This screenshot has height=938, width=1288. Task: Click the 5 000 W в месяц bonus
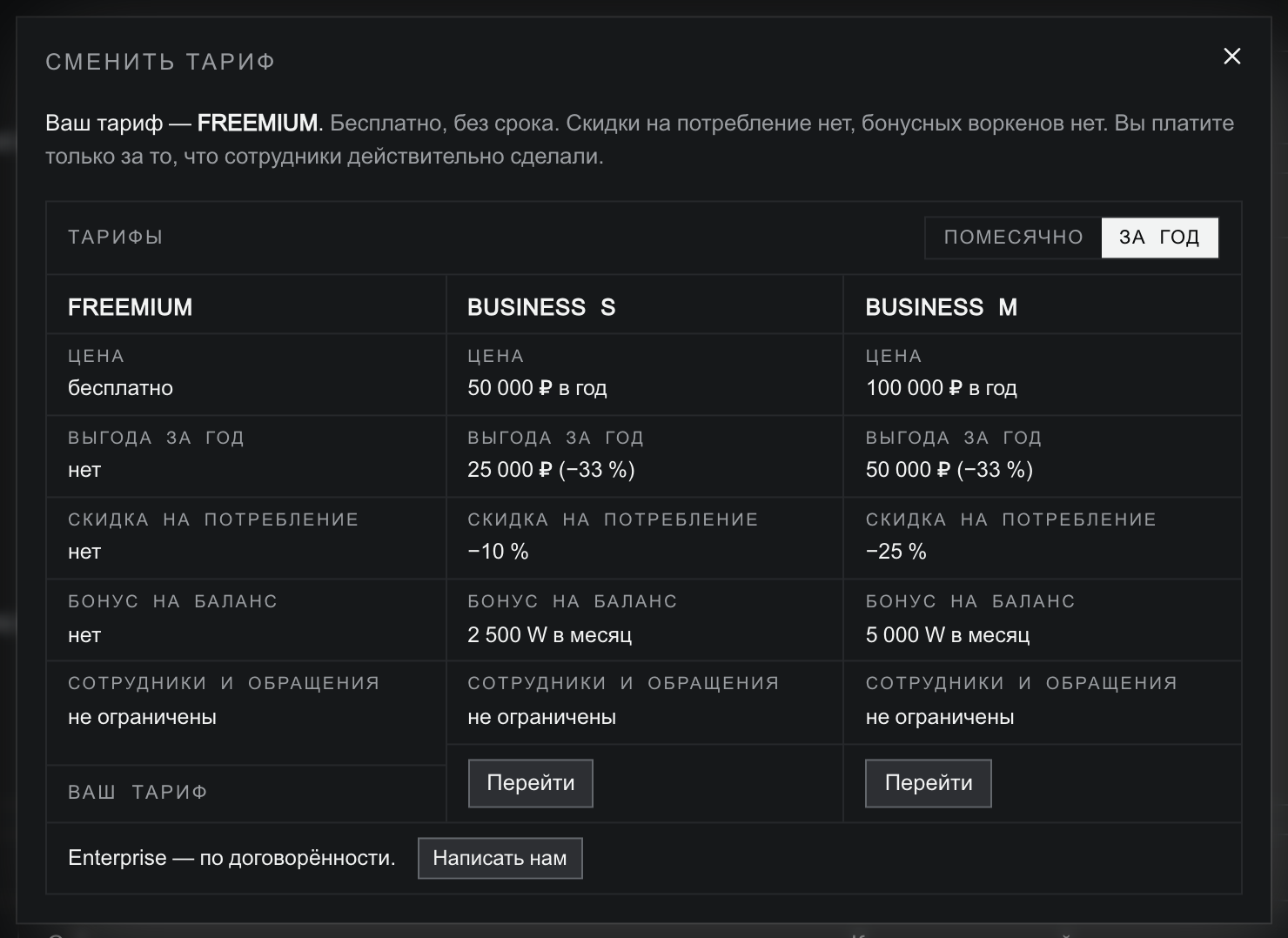point(948,635)
